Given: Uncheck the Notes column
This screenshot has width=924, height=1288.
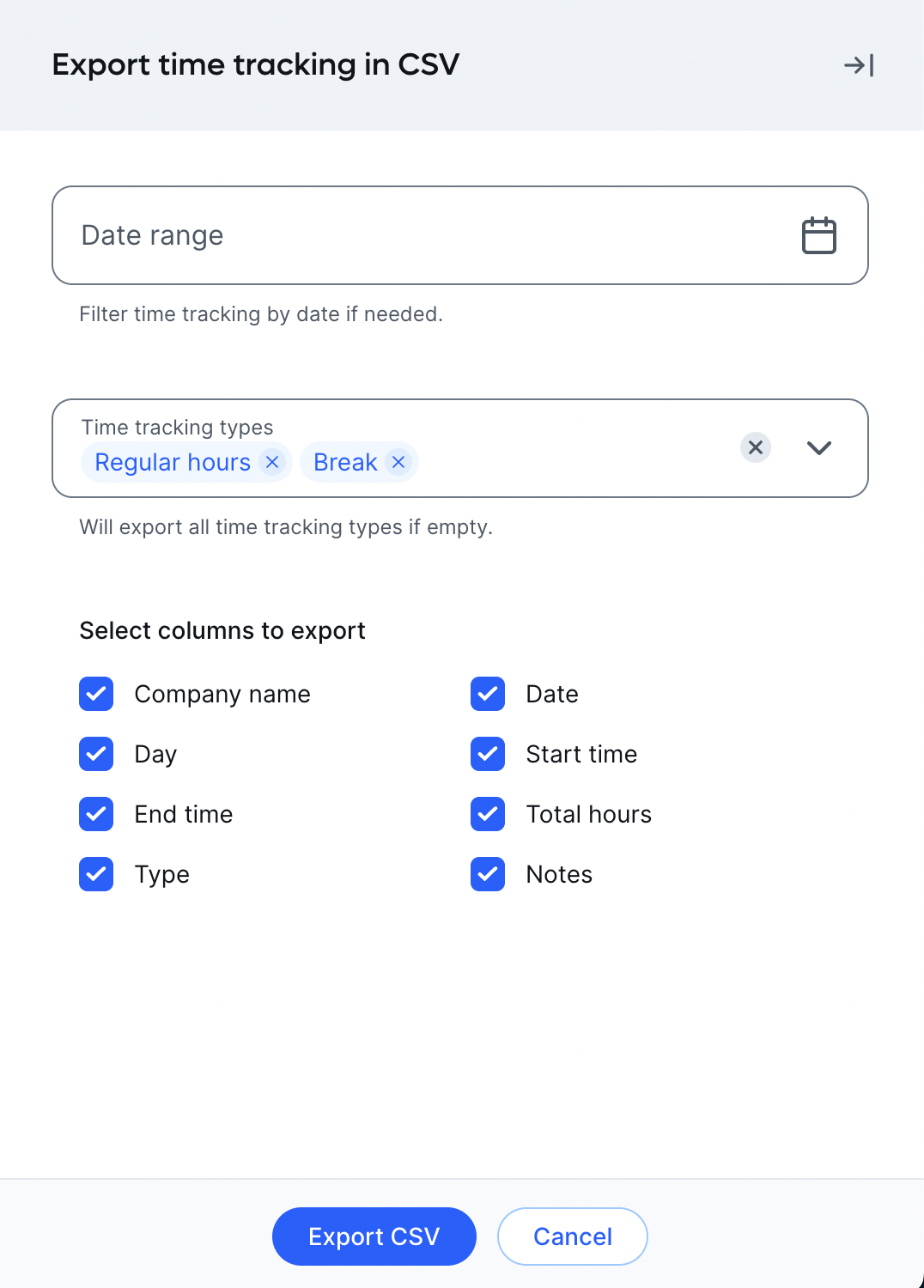Looking at the screenshot, I should point(488,874).
